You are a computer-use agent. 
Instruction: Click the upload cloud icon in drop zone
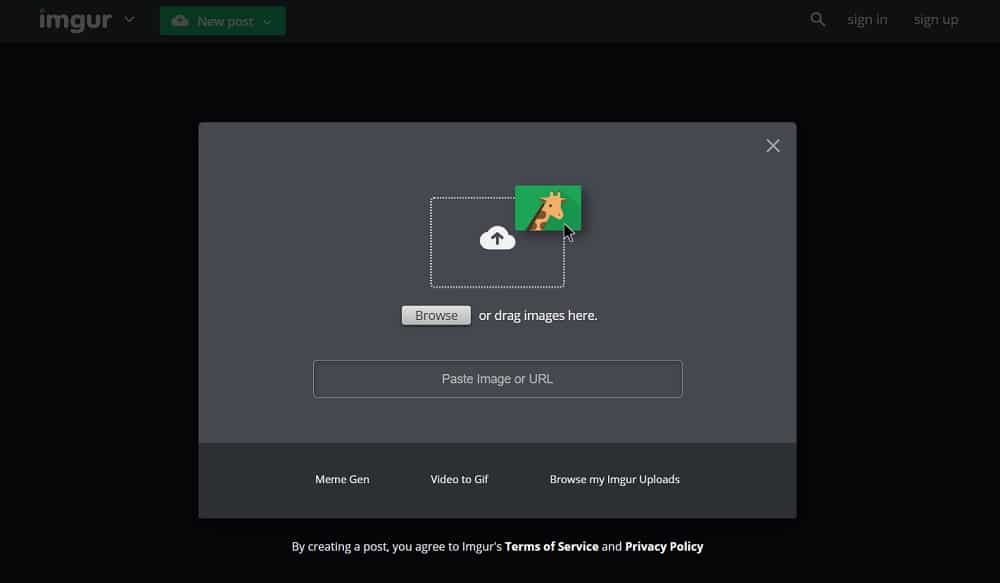497,238
